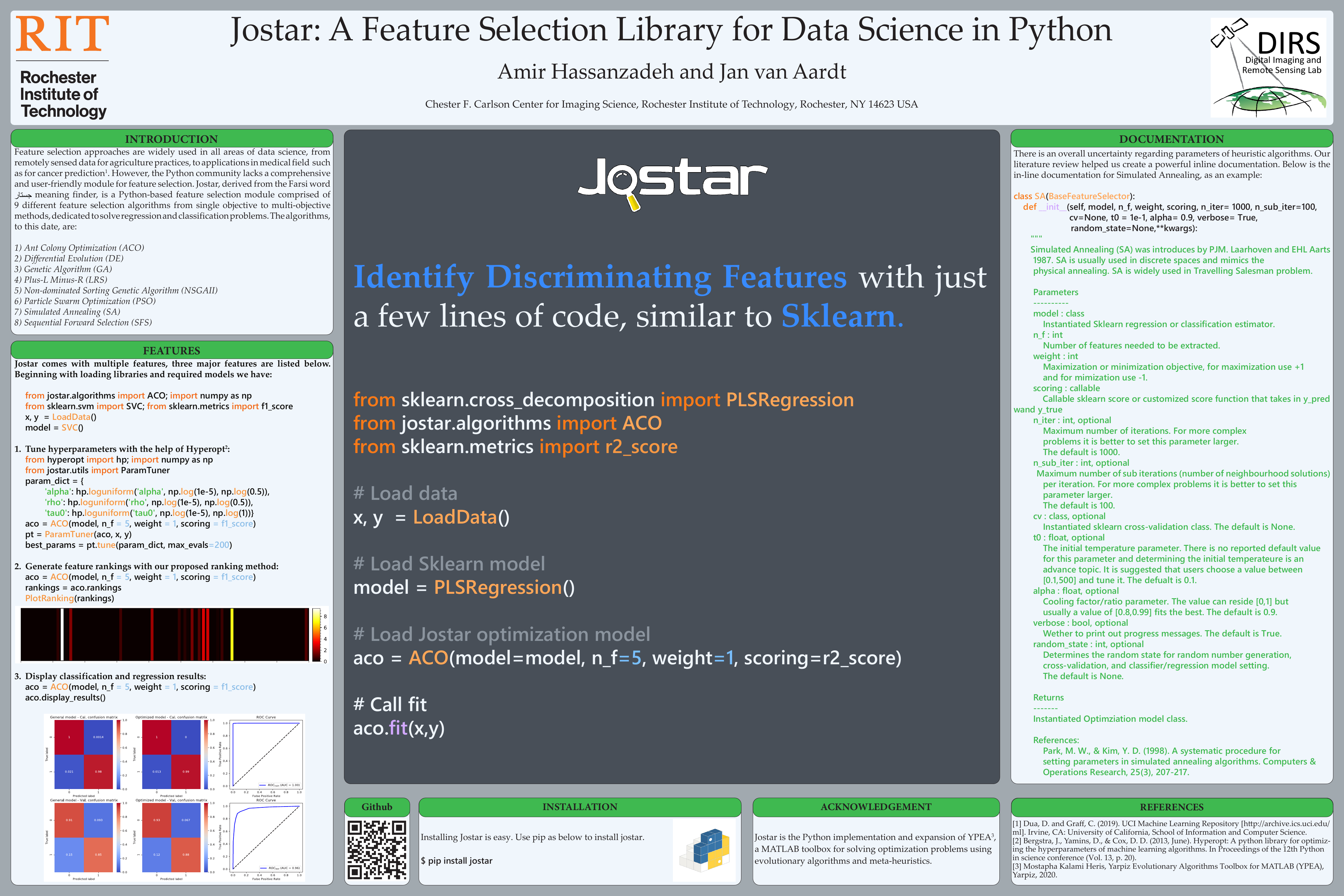Click '5) Non-dominated Sorting Genetic Algorithm (NSGAII)' item

pos(116,291)
